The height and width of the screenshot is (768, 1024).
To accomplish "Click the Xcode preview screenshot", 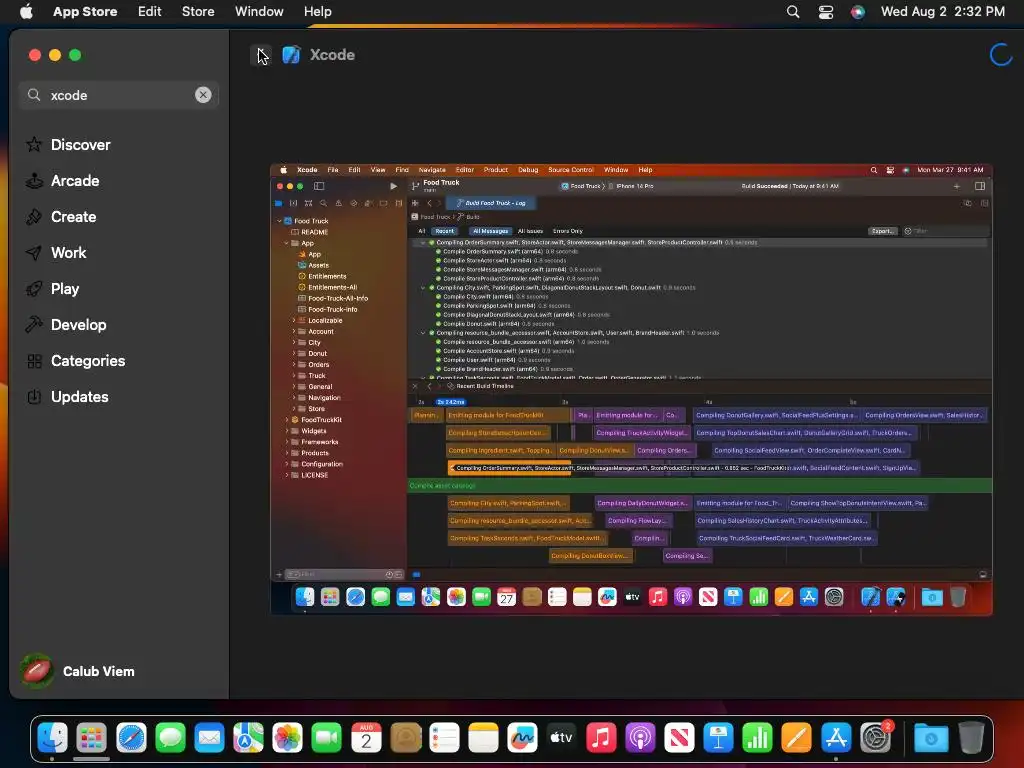I will point(632,389).
